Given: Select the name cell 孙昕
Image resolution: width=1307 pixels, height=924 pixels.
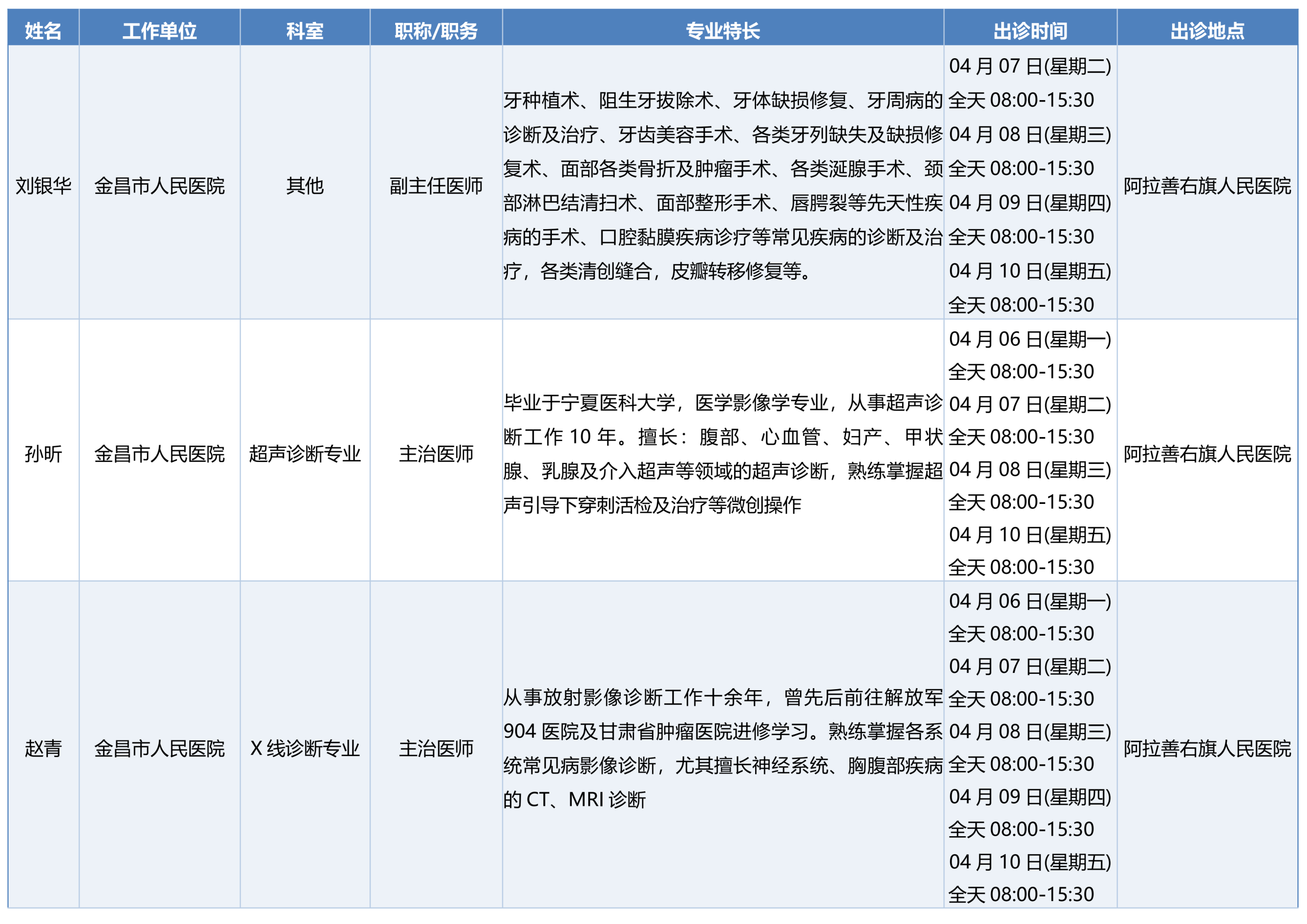Looking at the screenshot, I should [x=43, y=454].
